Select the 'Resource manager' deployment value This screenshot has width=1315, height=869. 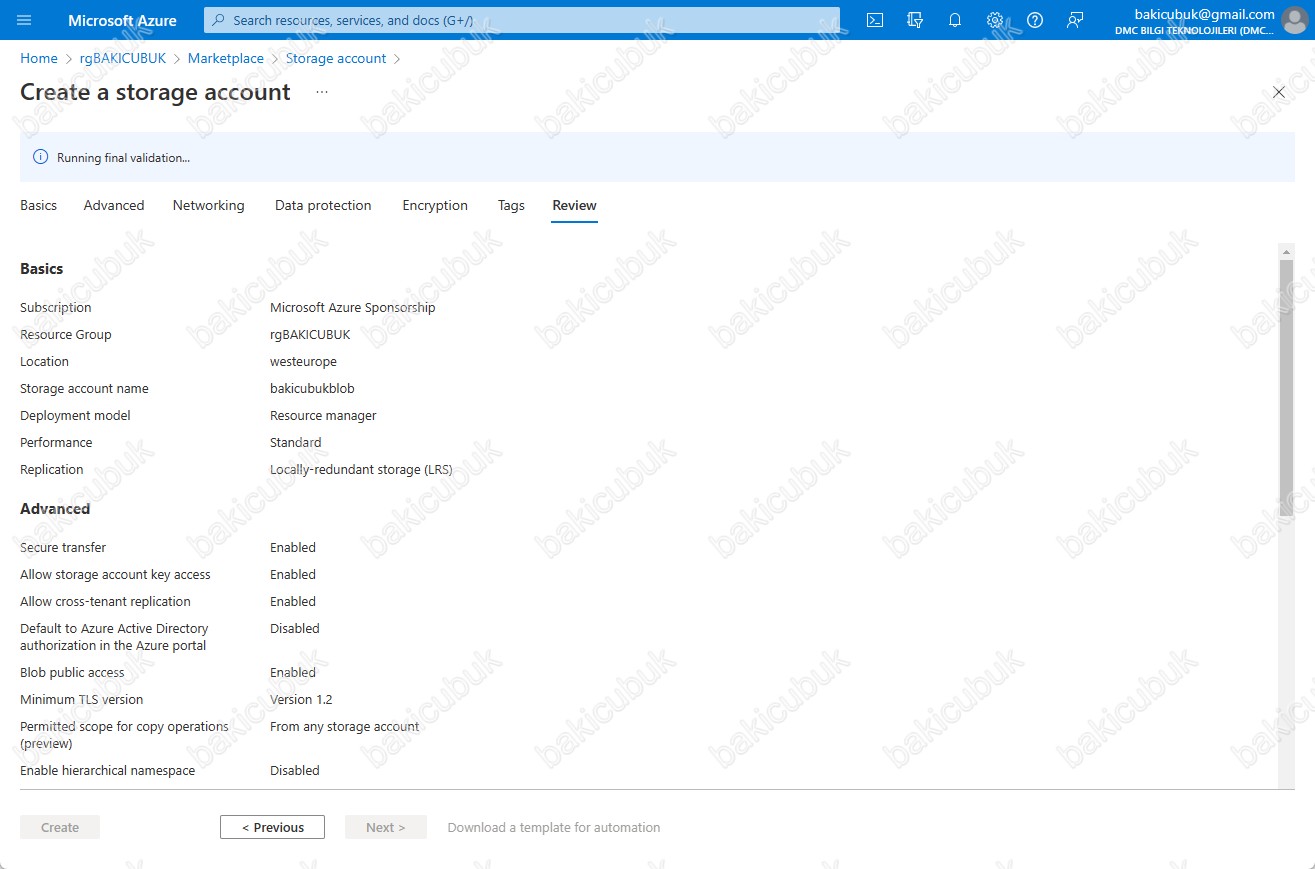point(323,416)
